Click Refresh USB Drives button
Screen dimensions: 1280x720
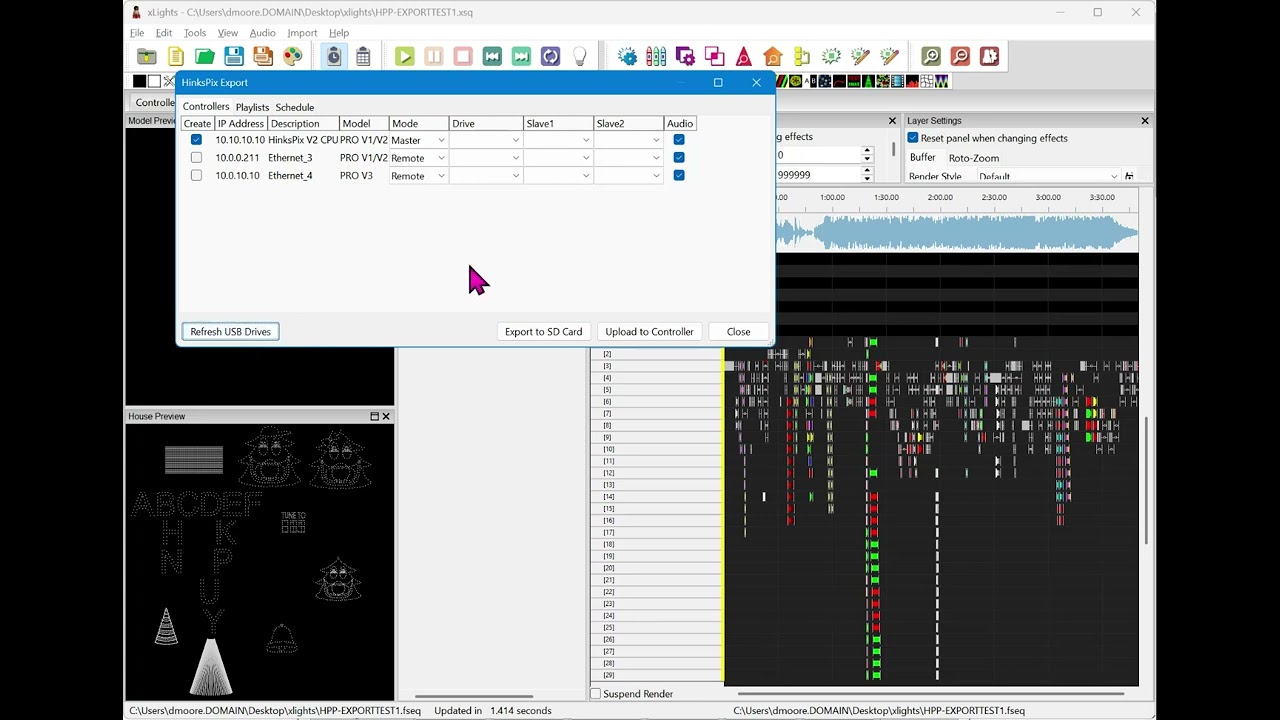(231, 332)
